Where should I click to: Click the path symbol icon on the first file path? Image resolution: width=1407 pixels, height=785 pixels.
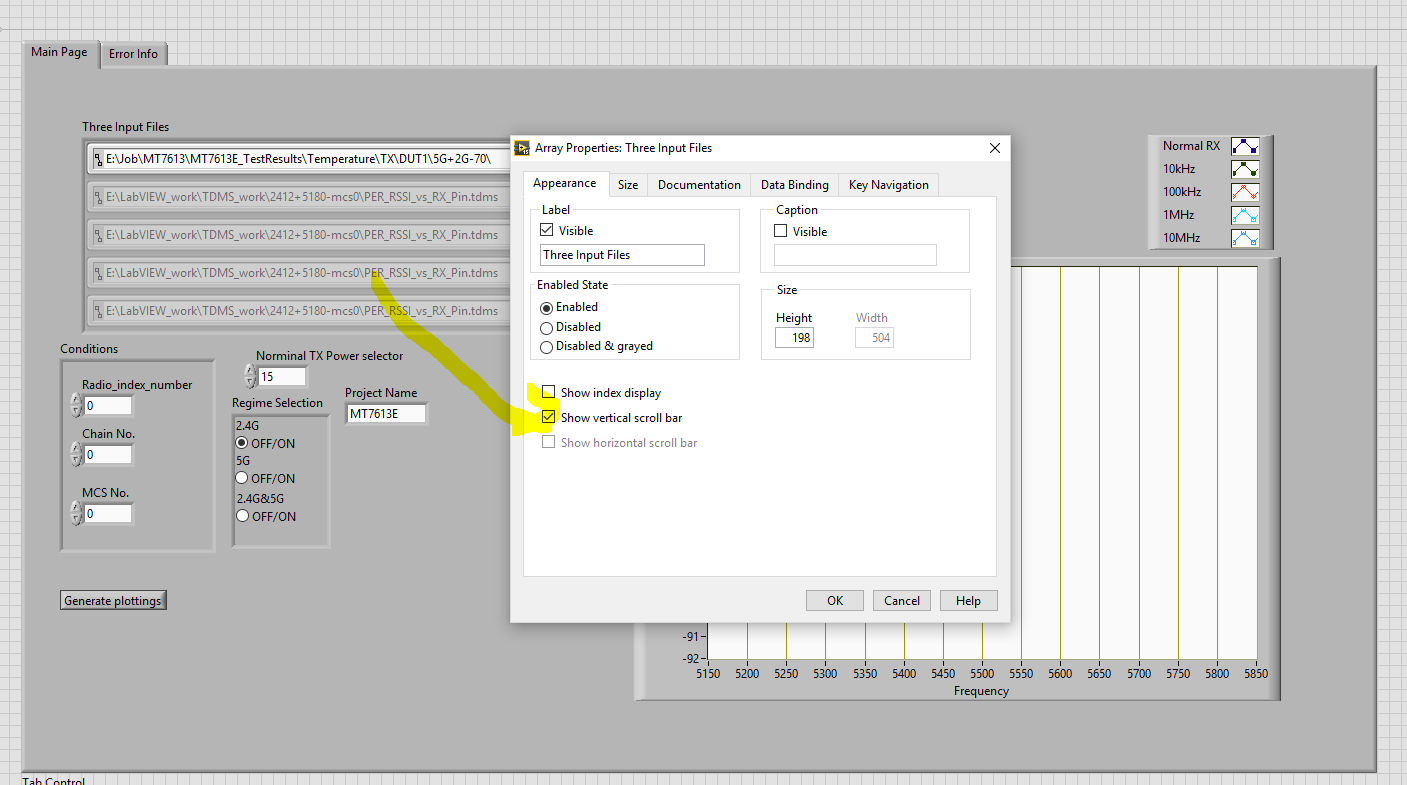pyautogui.click(x=97, y=158)
